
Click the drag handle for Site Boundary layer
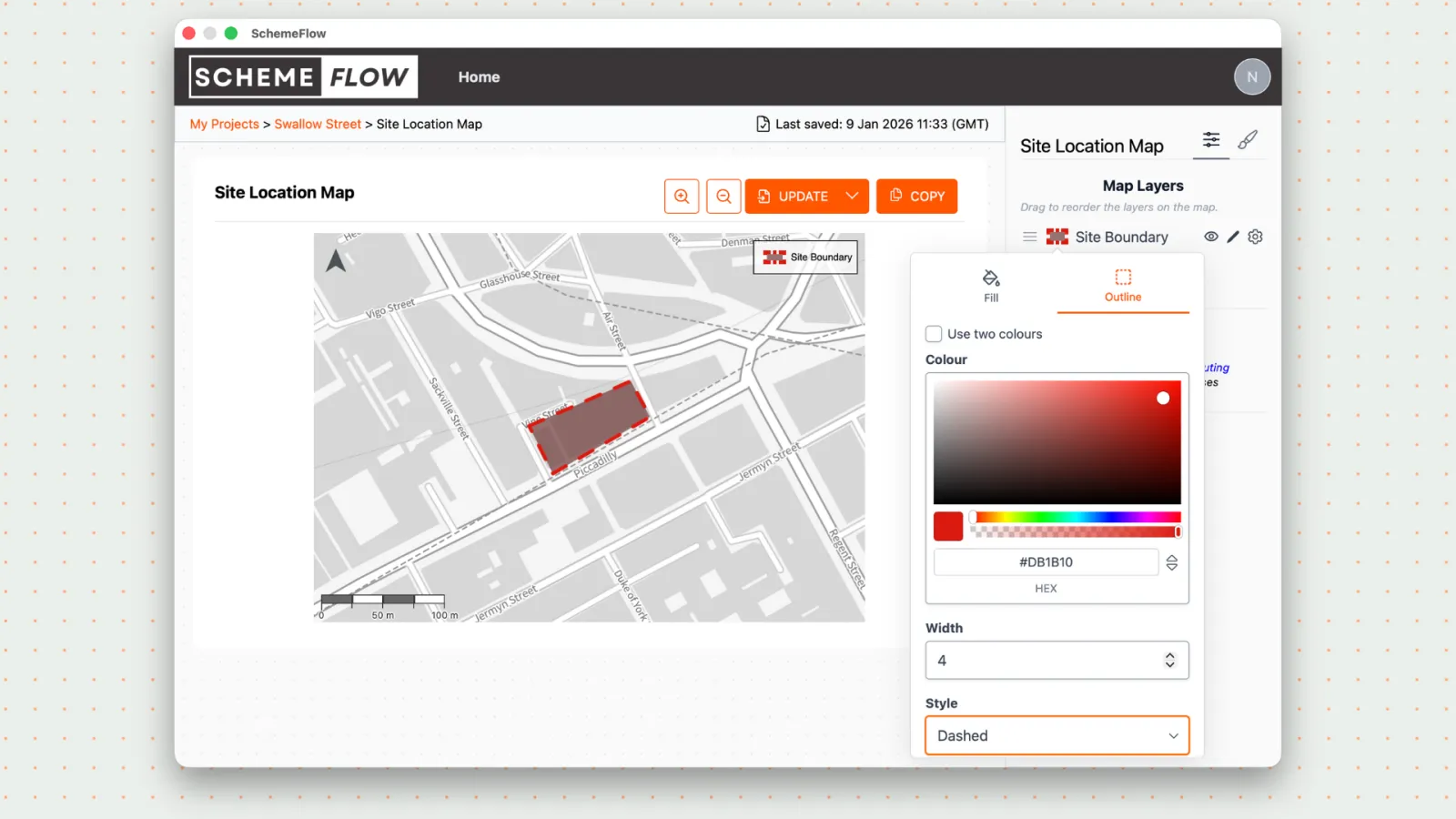point(1029,237)
